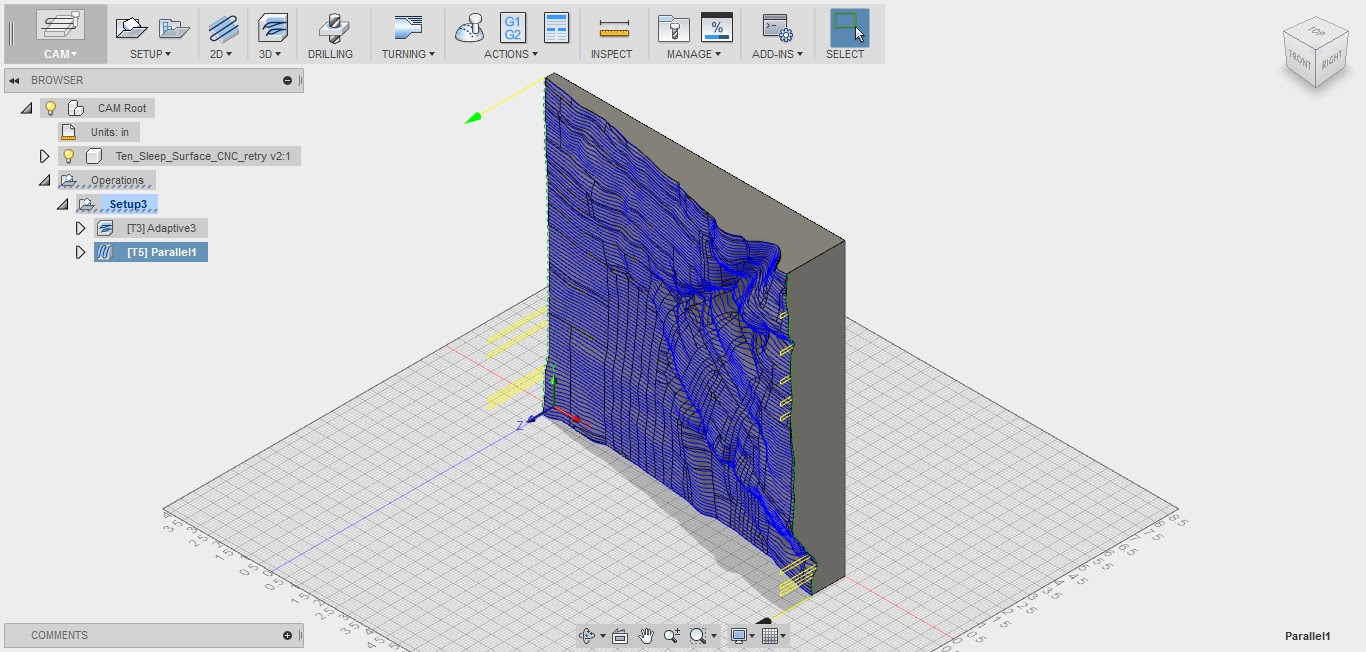This screenshot has width=1366, height=652.
Task: Toggle CAM Root visibility lightbulb
Action: point(51,108)
